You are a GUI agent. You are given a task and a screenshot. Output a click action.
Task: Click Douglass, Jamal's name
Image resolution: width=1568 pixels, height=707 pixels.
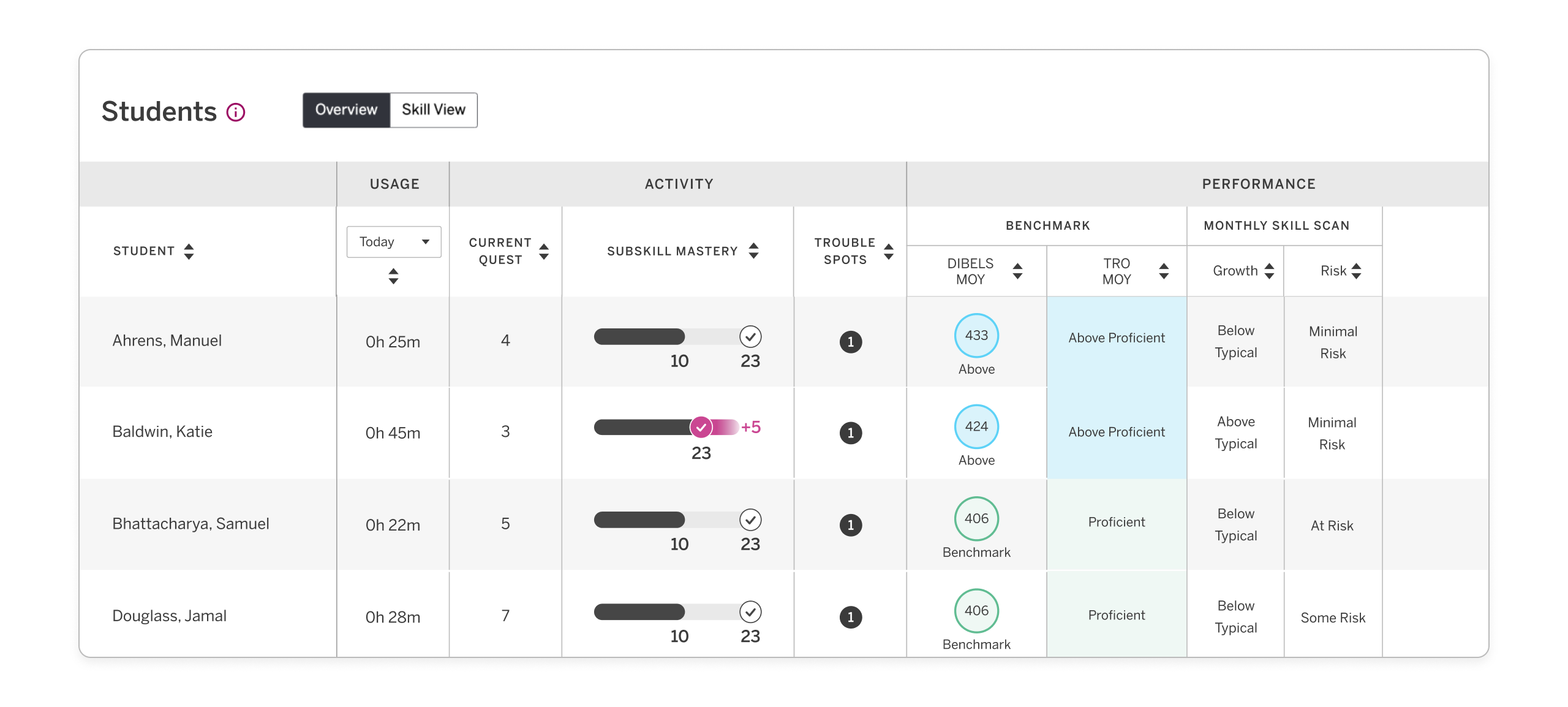click(x=170, y=616)
